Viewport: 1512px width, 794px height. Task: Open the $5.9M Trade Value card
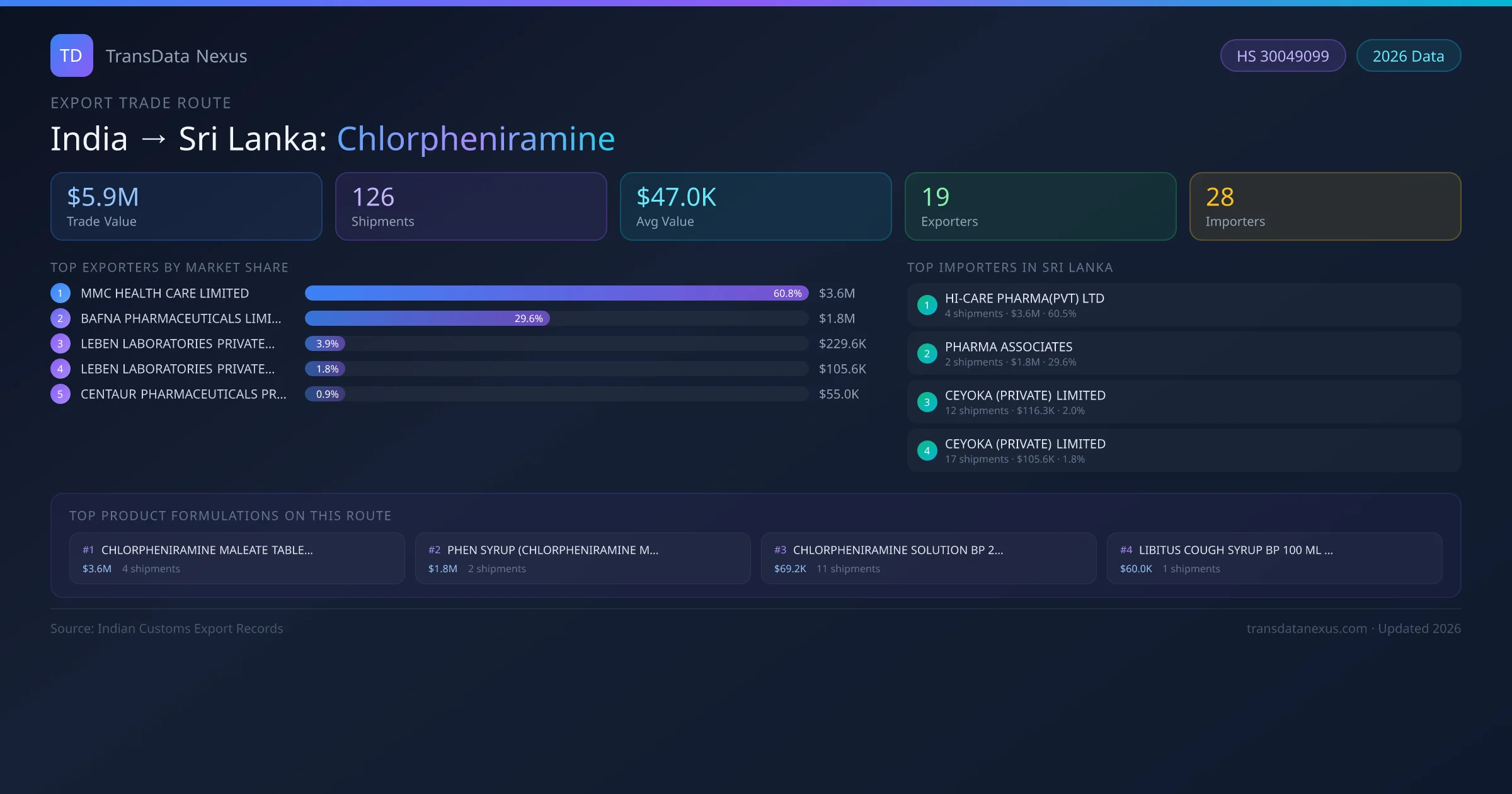tap(186, 206)
